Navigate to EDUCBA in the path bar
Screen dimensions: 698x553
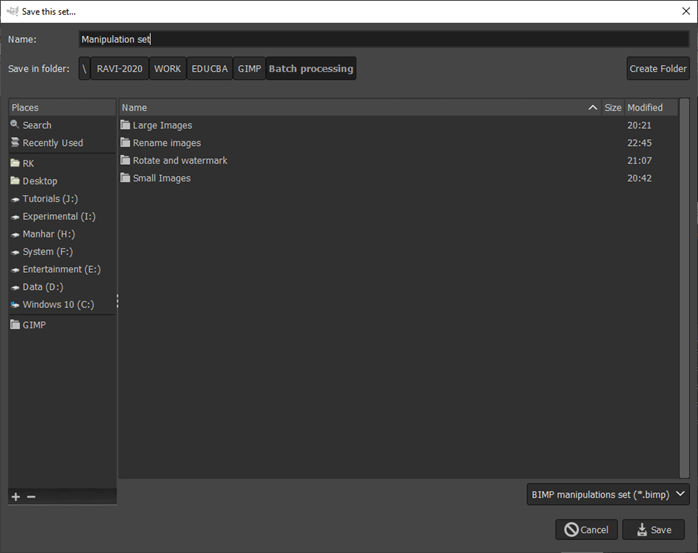209,69
